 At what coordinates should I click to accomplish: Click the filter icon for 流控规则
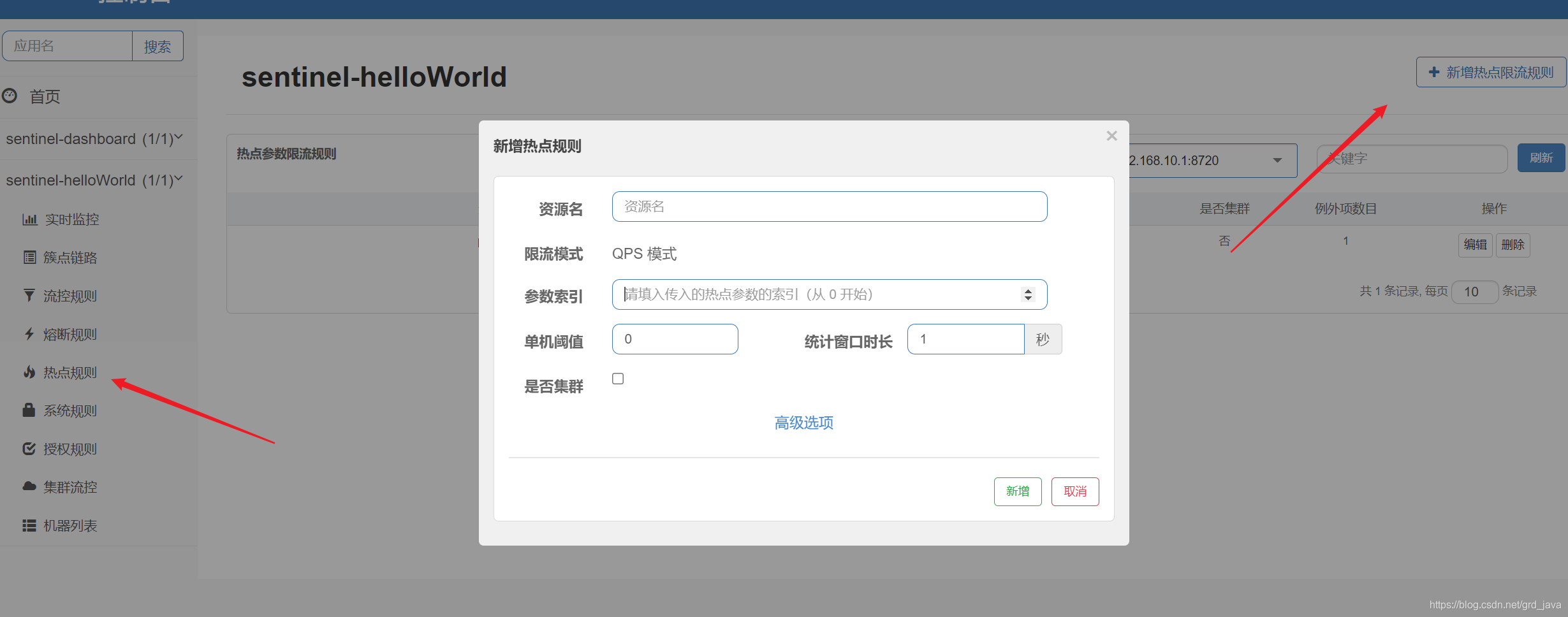29,295
